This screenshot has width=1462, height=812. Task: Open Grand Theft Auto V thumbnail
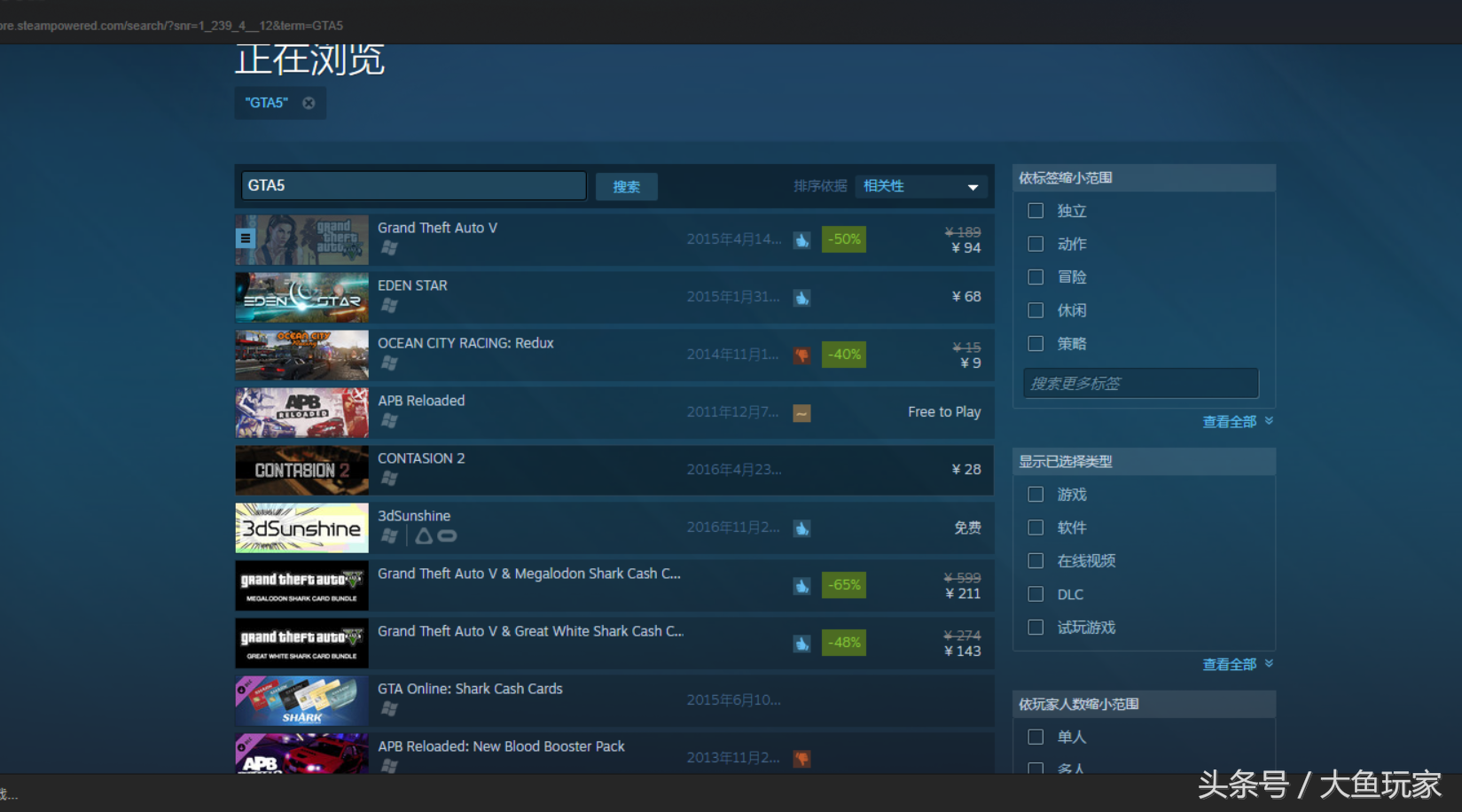[301, 239]
